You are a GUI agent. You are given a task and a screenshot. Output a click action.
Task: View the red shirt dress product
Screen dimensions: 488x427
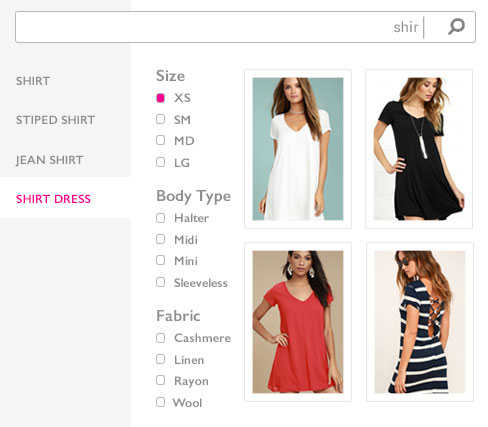click(x=298, y=322)
